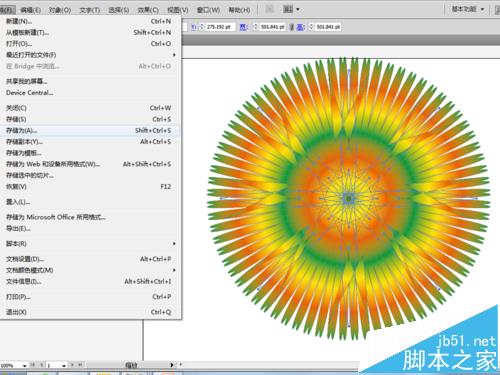Image resolution: width=500 pixels, height=375 pixels.
Task: Open the 100% zoom level dropdown
Action: [x=24, y=366]
